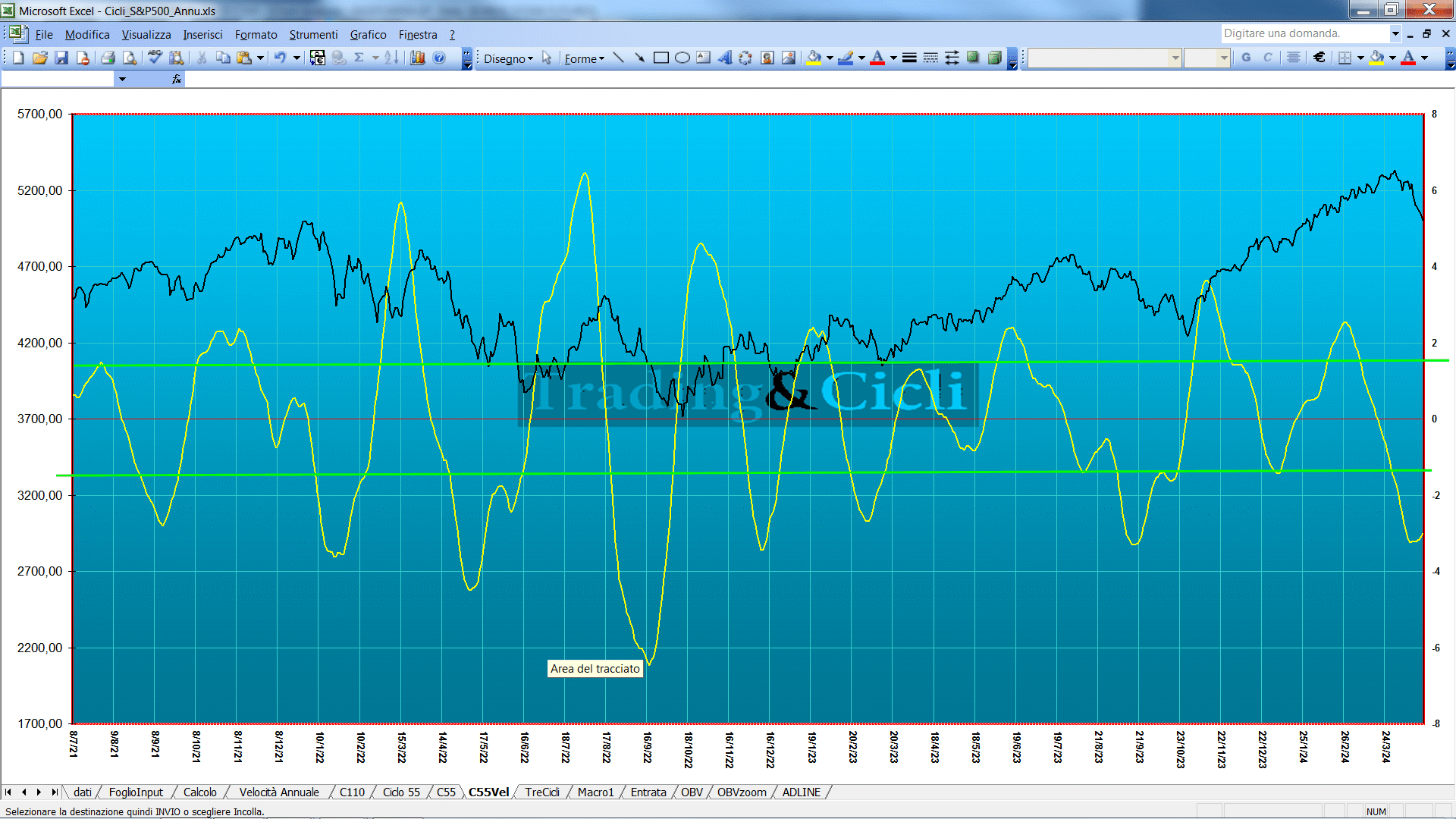
Task: Click the Paste clipboard icon
Action: pyautogui.click(x=244, y=58)
